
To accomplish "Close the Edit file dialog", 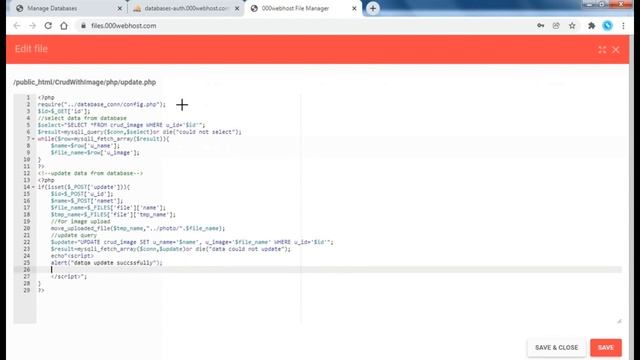I will (x=616, y=50).
